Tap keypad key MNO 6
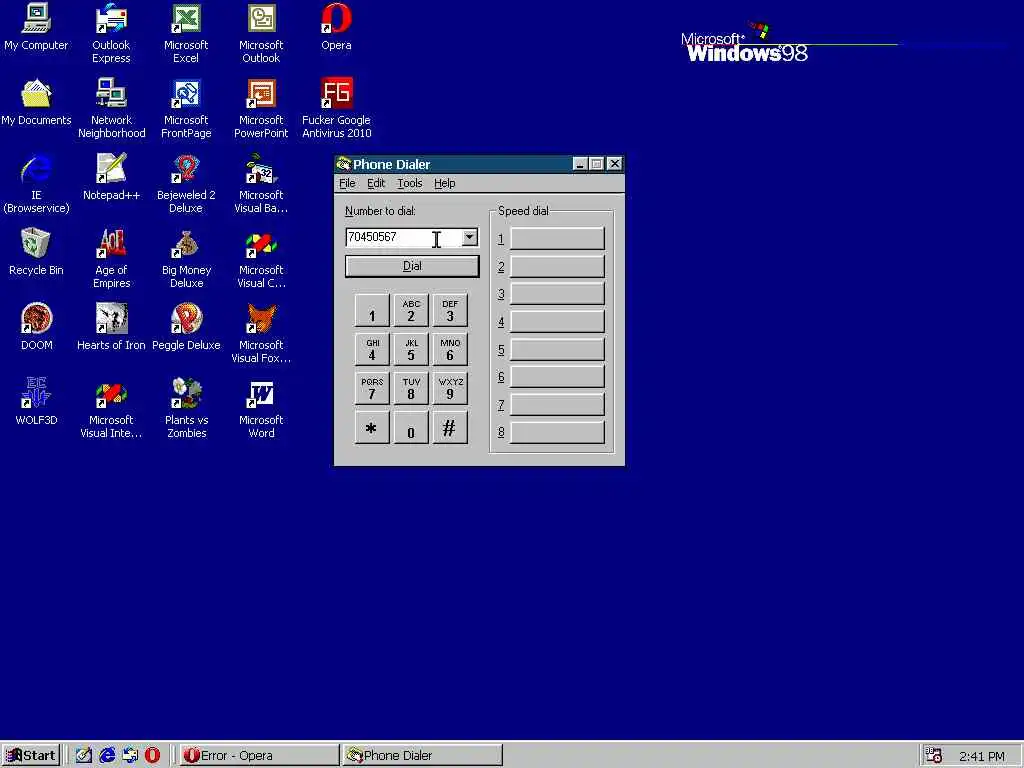 pyautogui.click(x=450, y=349)
